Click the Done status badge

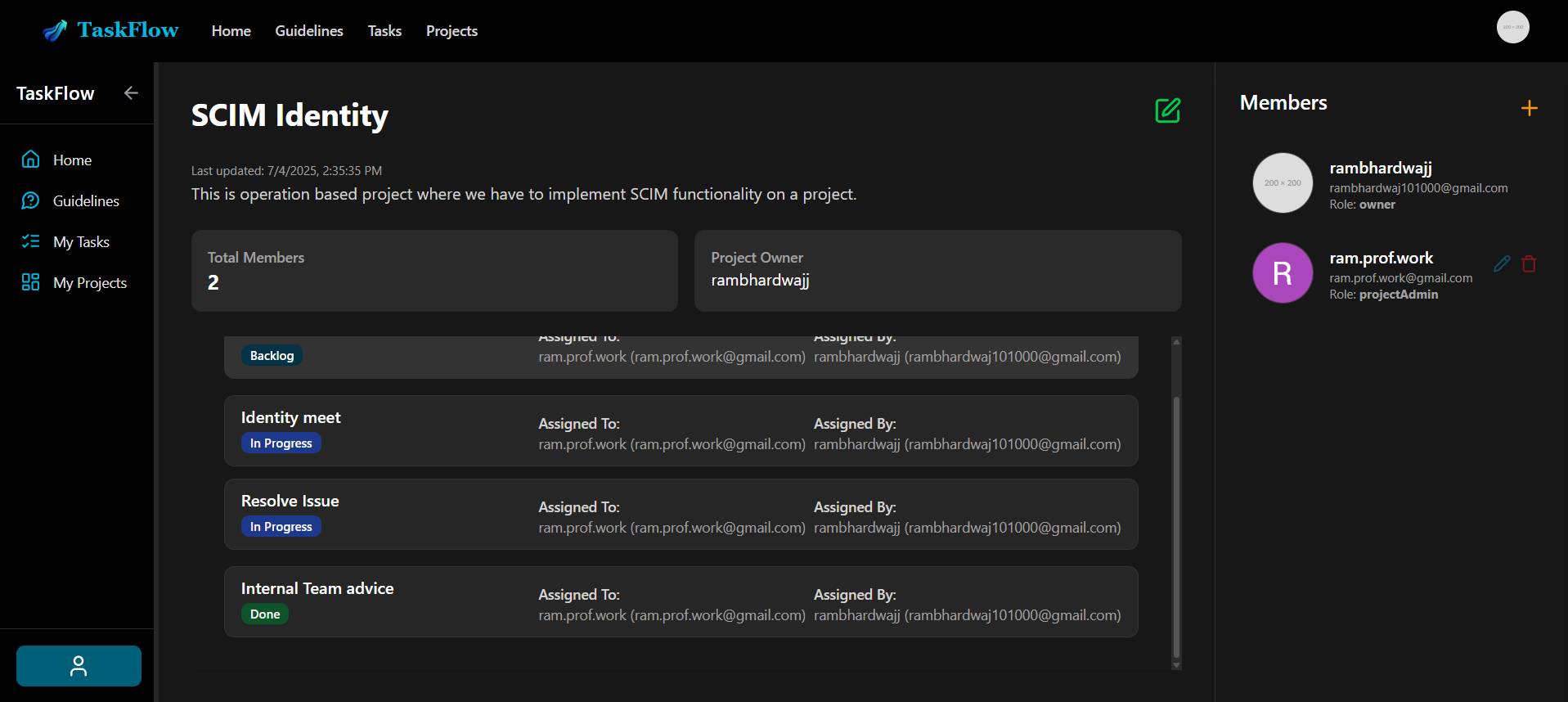265,614
